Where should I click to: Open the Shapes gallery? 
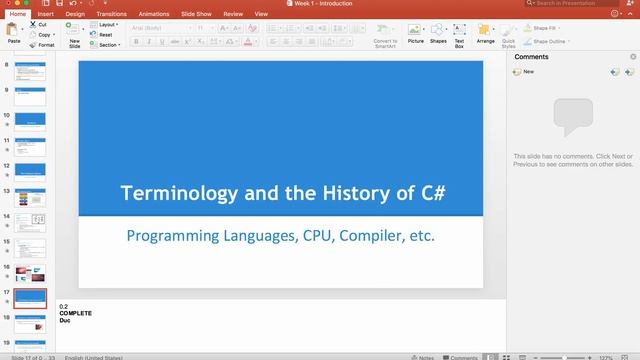(x=438, y=33)
